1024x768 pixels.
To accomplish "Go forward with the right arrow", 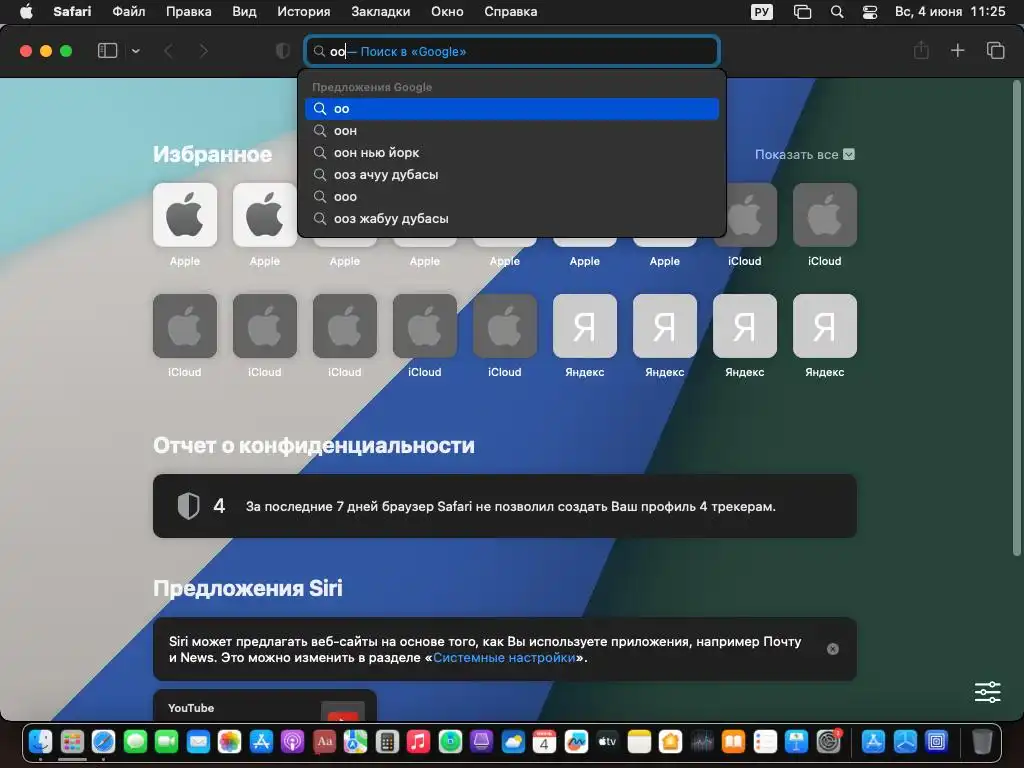I will tap(204, 51).
